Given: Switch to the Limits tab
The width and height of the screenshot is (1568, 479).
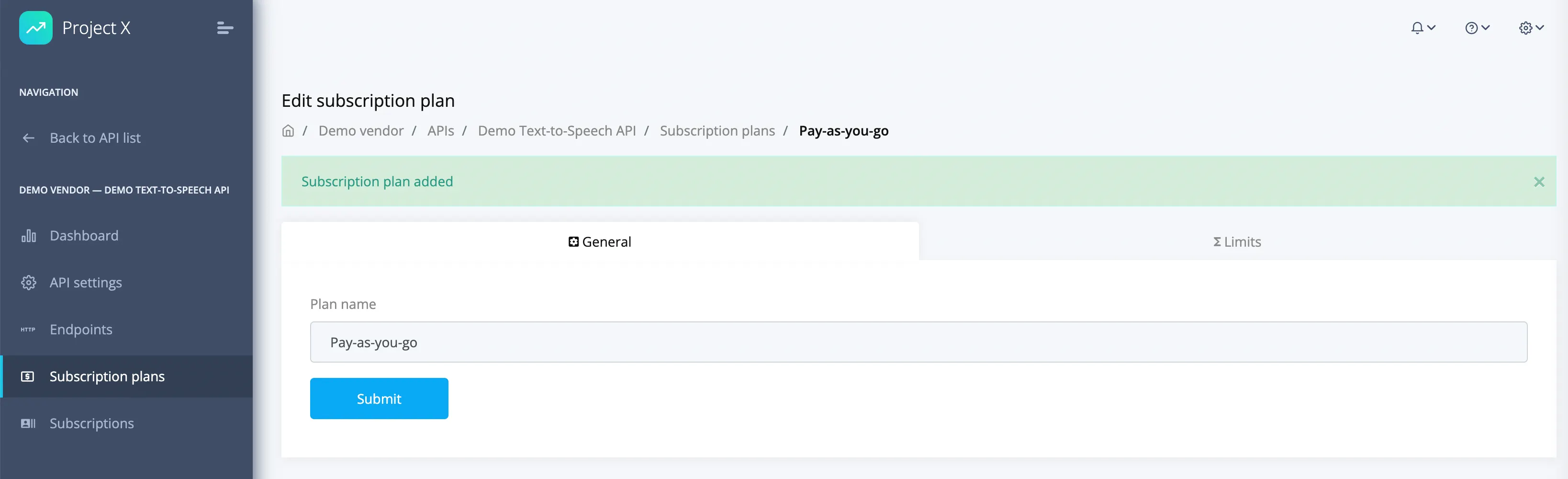Looking at the screenshot, I should tap(1237, 242).
